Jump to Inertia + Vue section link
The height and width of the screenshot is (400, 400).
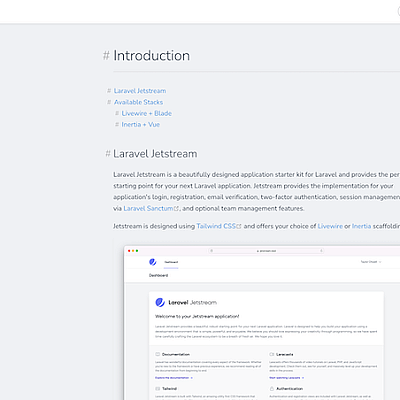point(141,124)
